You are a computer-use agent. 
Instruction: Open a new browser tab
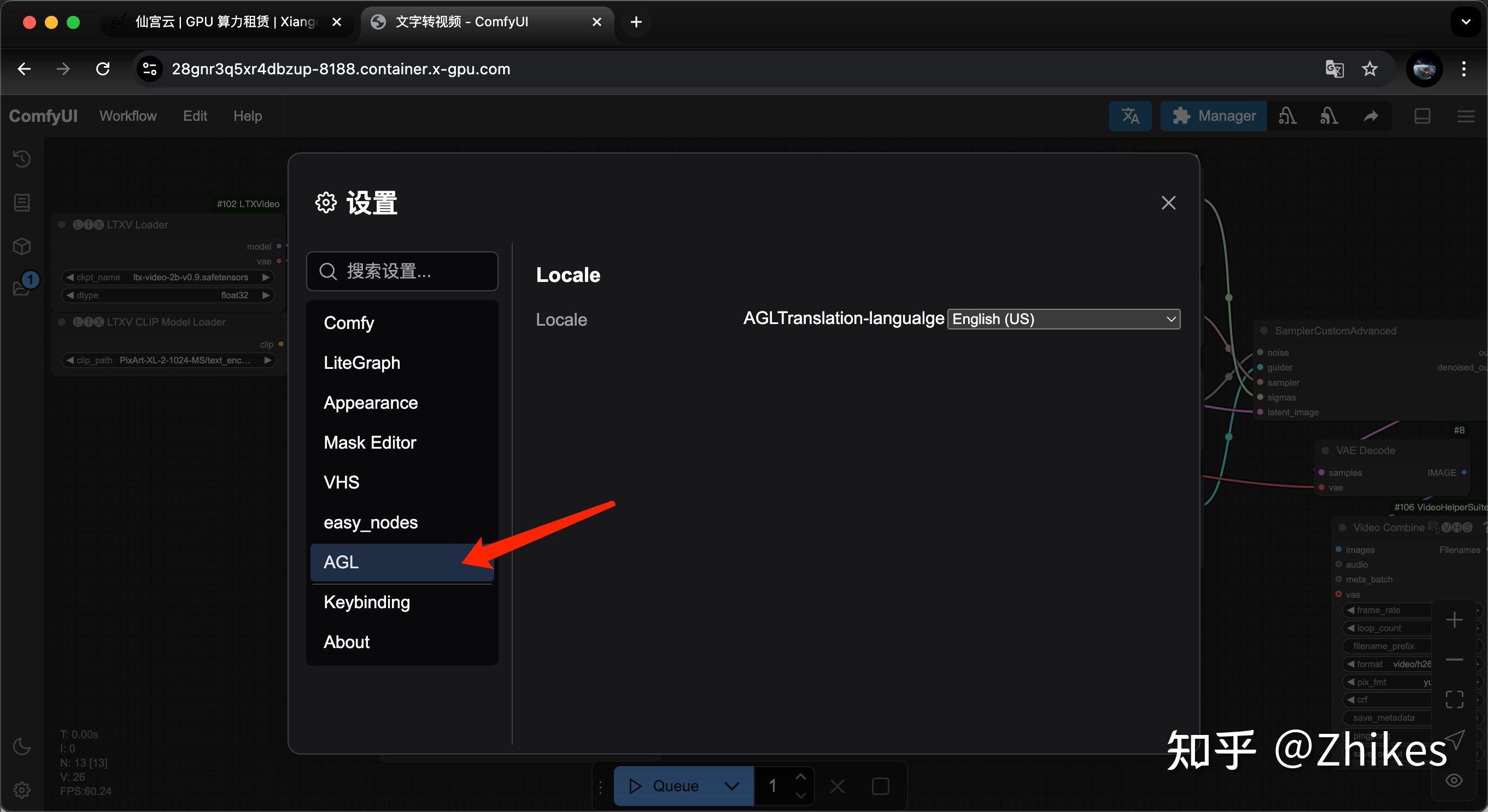[x=636, y=22]
